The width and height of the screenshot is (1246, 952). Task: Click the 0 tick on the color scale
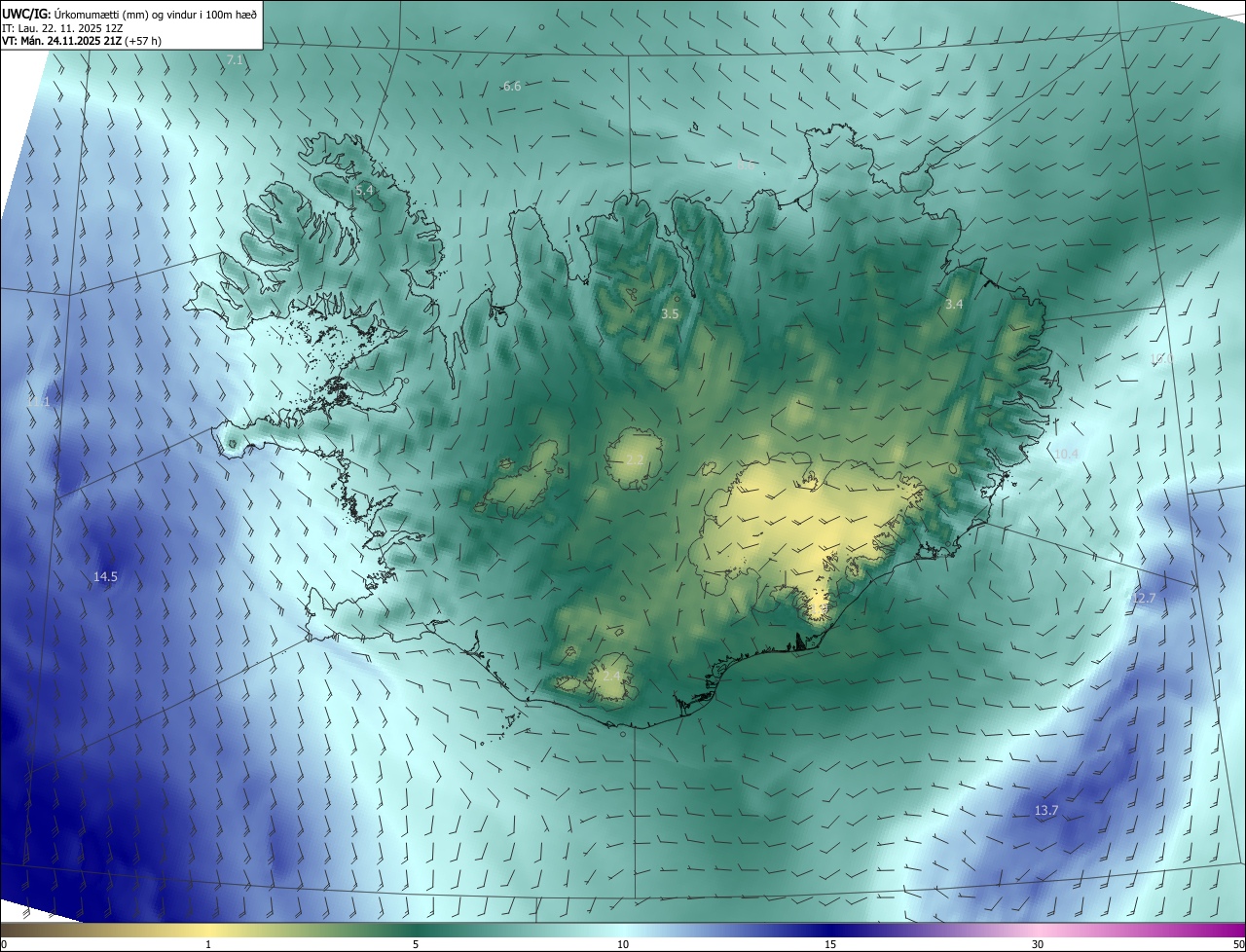pos(4,944)
